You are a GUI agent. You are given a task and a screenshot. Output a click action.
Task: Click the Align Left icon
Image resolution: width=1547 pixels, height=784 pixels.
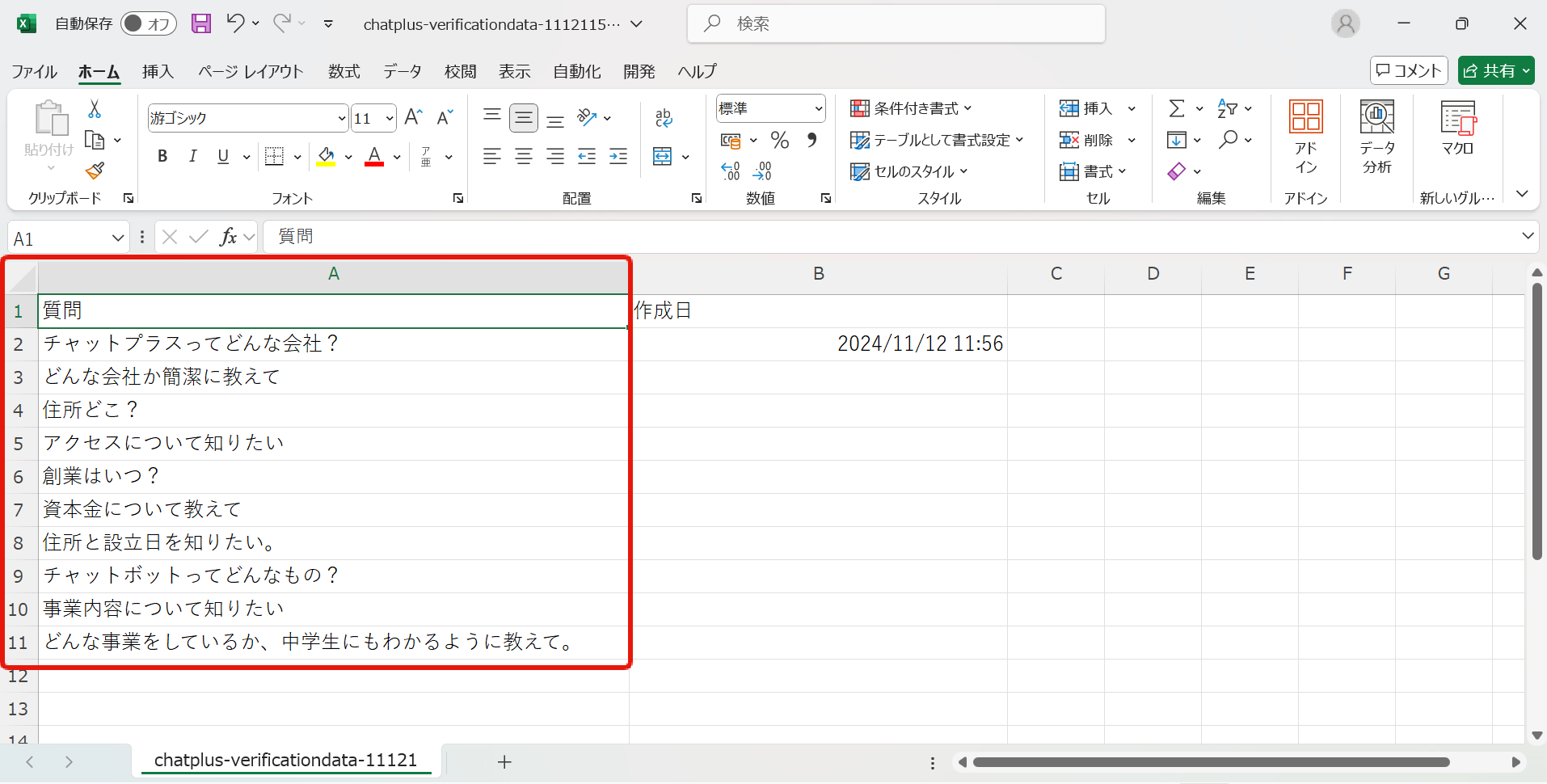(x=492, y=156)
